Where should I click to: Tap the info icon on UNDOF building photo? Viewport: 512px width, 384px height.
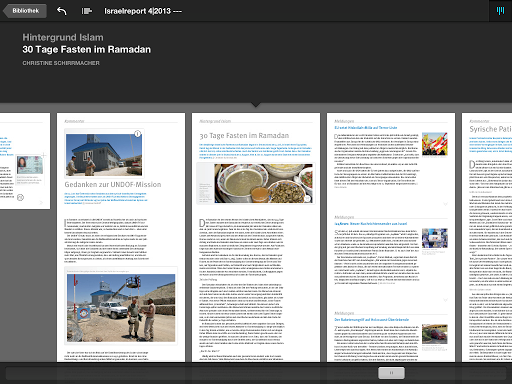point(137,134)
